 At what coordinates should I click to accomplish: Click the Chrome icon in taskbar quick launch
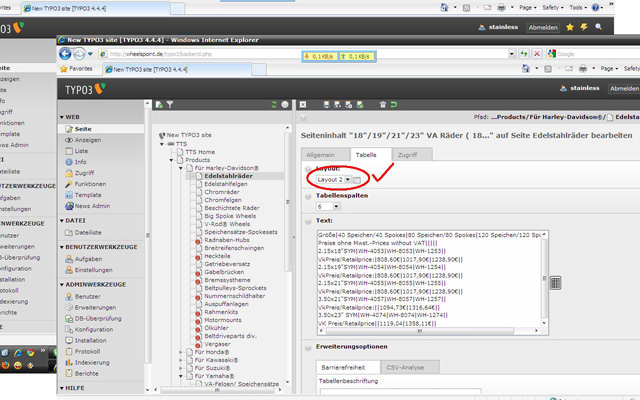click(31, 353)
